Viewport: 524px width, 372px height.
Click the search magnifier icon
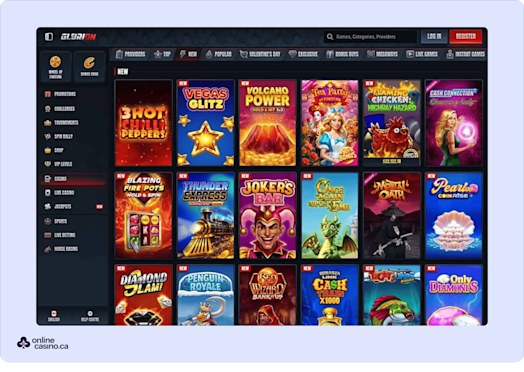point(330,36)
